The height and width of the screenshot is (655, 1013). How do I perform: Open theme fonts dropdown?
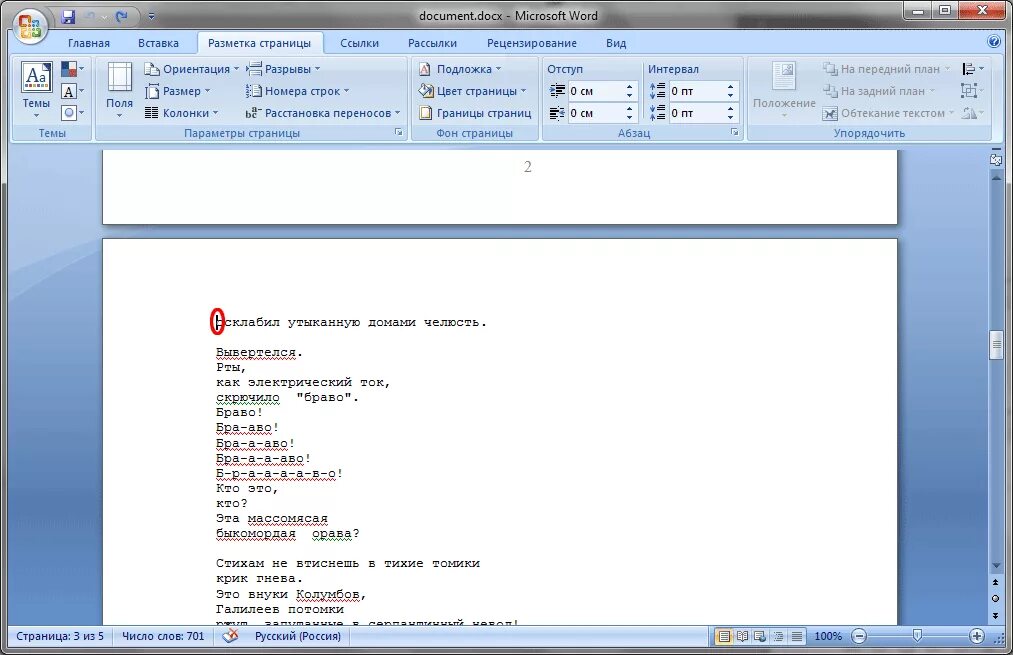tap(72, 91)
